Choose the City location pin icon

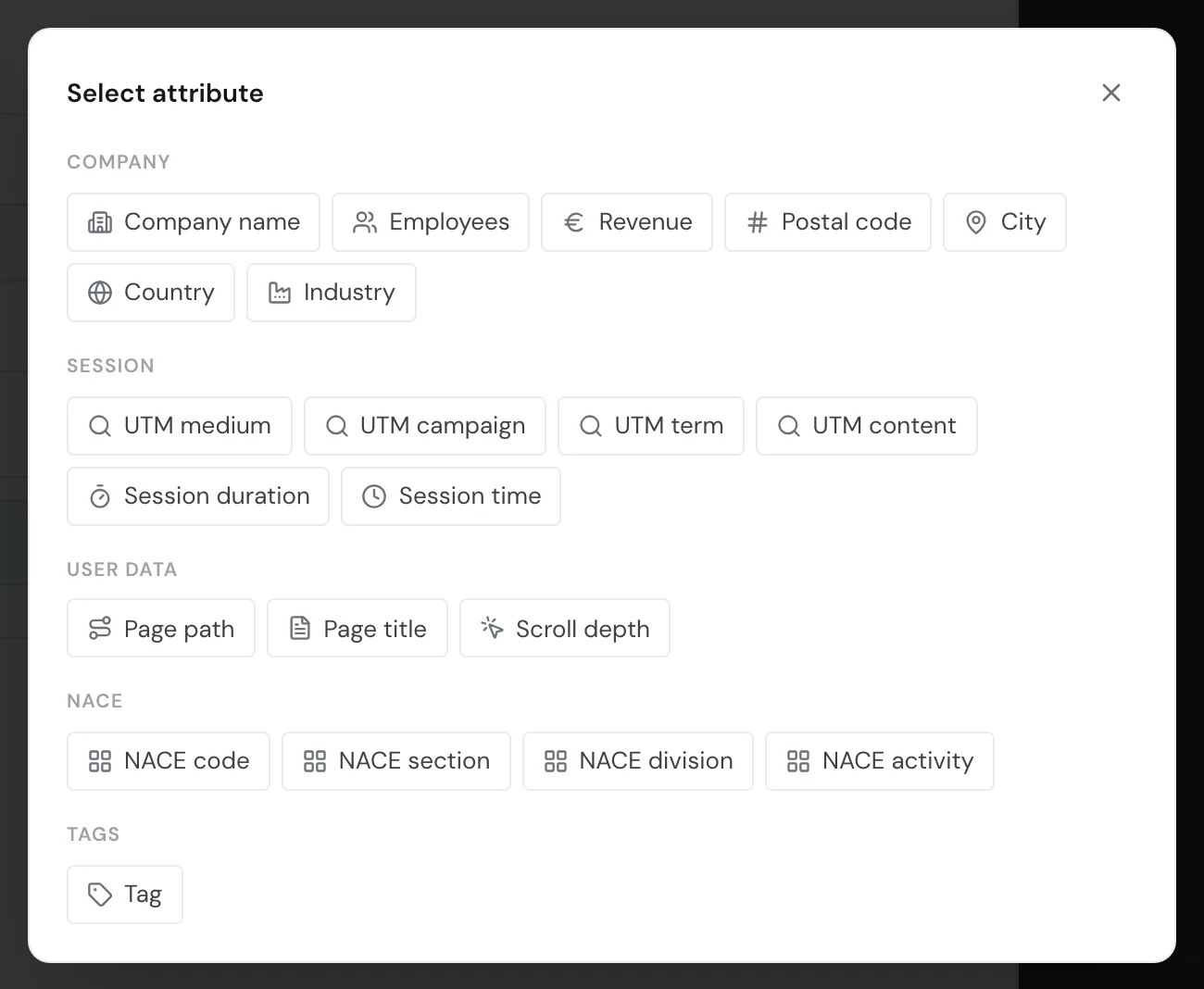[976, 222]
